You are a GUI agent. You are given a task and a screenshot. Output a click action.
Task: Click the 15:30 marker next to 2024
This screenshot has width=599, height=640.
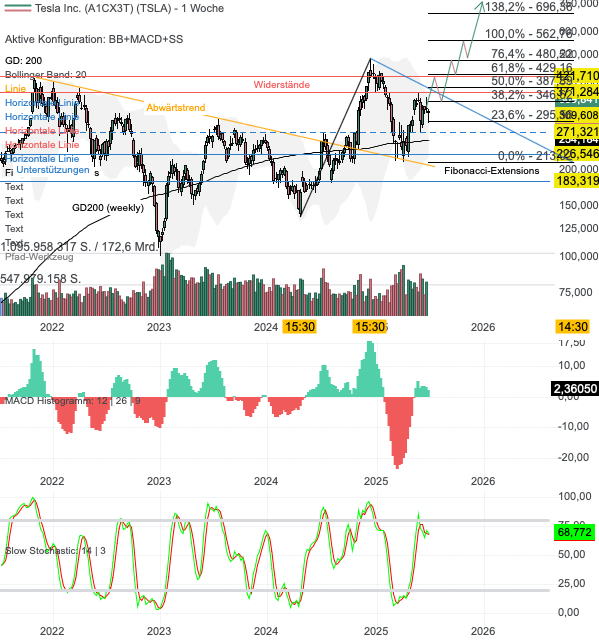pos(300,327)
